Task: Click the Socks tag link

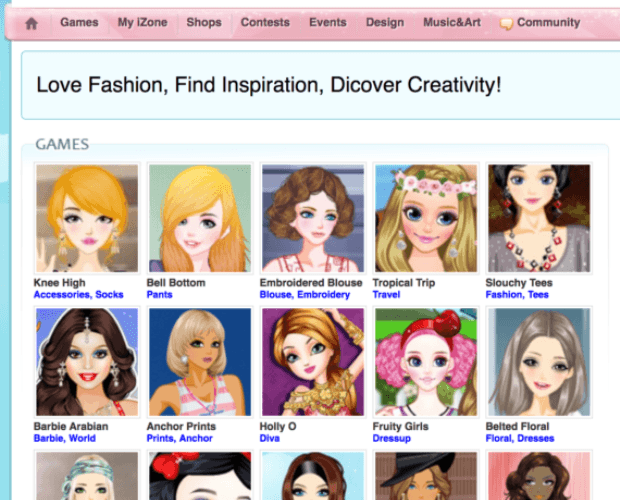Action: (x=109, y=295)
